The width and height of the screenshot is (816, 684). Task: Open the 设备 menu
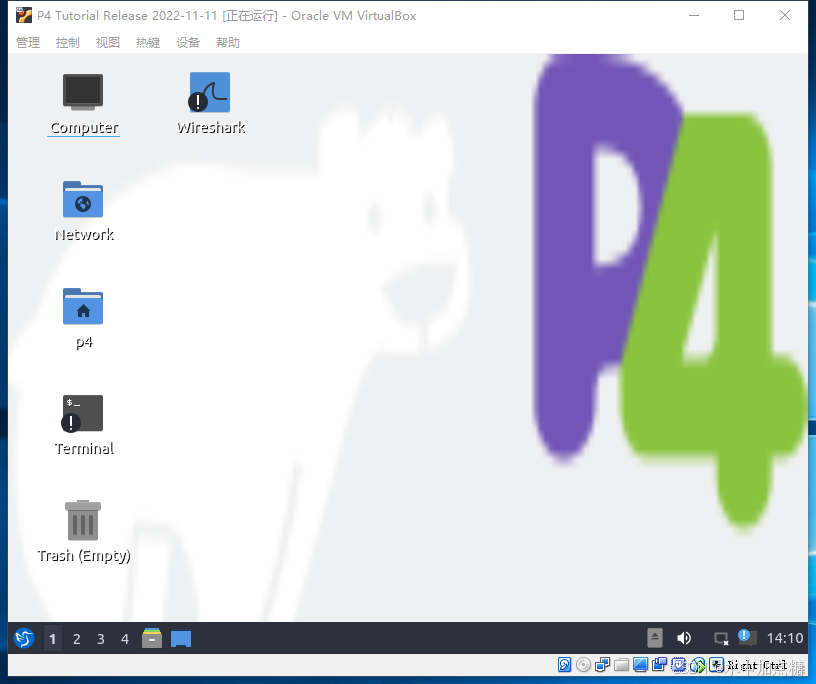tap(188, 43)
